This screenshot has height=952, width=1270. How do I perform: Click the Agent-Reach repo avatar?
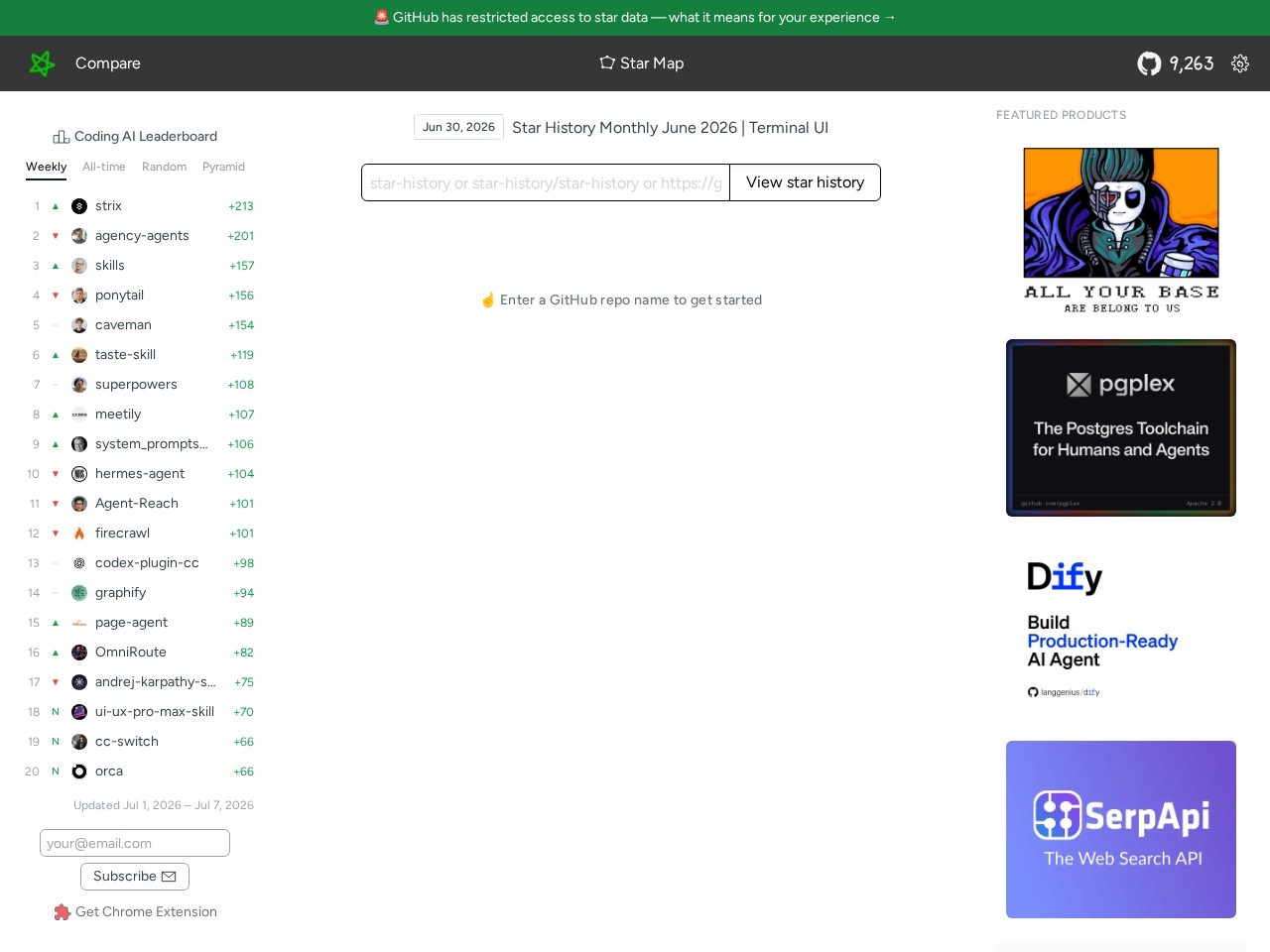pos(79,504)
